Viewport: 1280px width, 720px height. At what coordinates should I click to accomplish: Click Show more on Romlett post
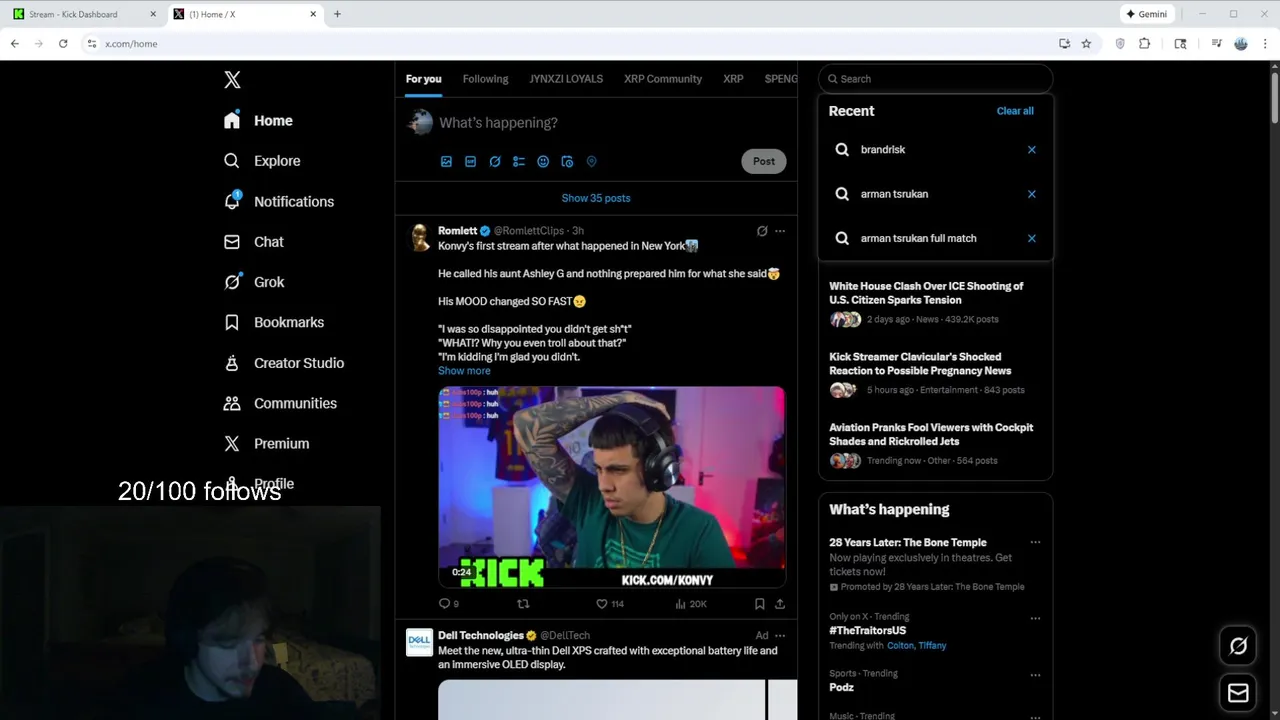point(464,371)
